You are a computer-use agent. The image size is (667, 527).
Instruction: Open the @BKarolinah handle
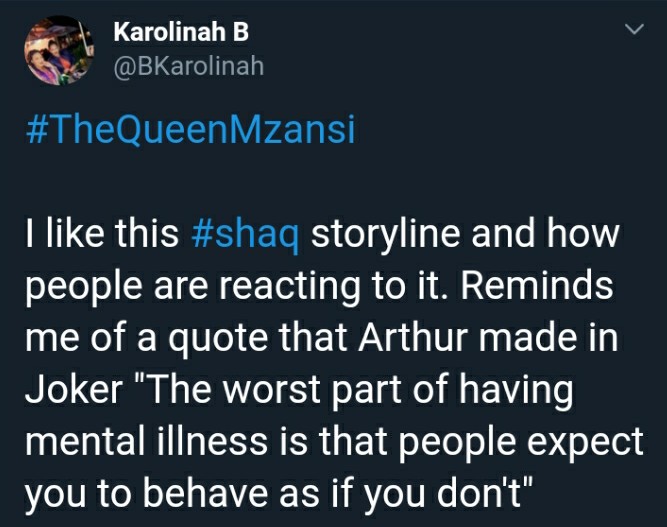pos(188,66)
